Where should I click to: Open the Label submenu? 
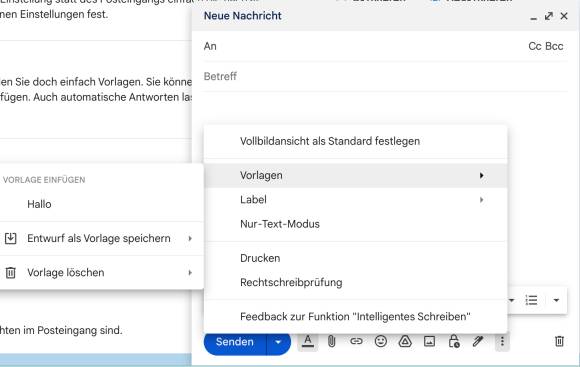coord(355,200)
